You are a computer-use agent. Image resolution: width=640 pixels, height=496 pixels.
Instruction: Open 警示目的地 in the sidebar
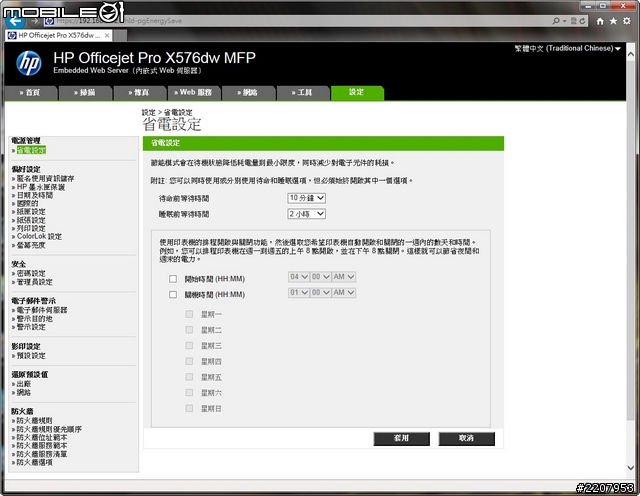point(35,318)
